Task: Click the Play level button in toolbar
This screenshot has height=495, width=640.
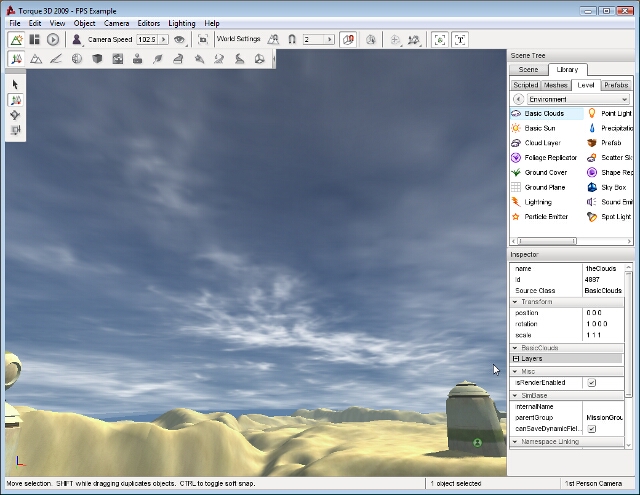Action: click(x=53, y=39)
